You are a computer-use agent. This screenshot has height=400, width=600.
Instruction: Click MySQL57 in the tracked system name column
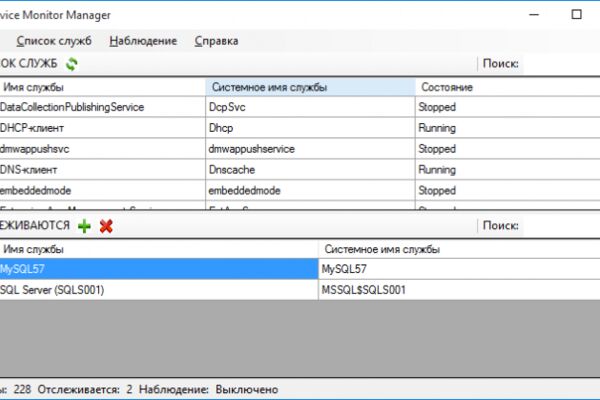click(x=459, y=269)
